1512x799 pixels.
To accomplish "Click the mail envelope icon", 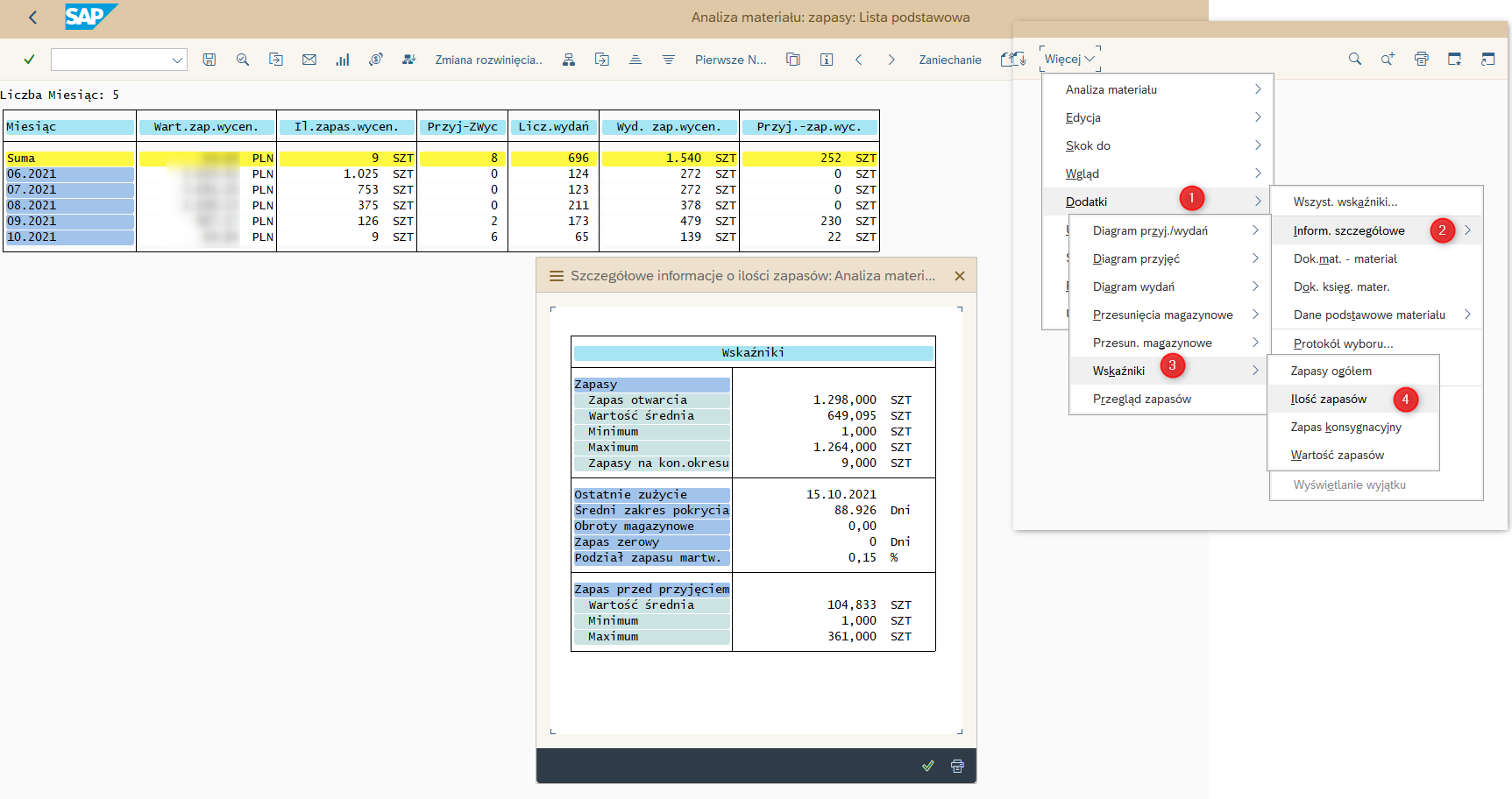I will point(309,60).
